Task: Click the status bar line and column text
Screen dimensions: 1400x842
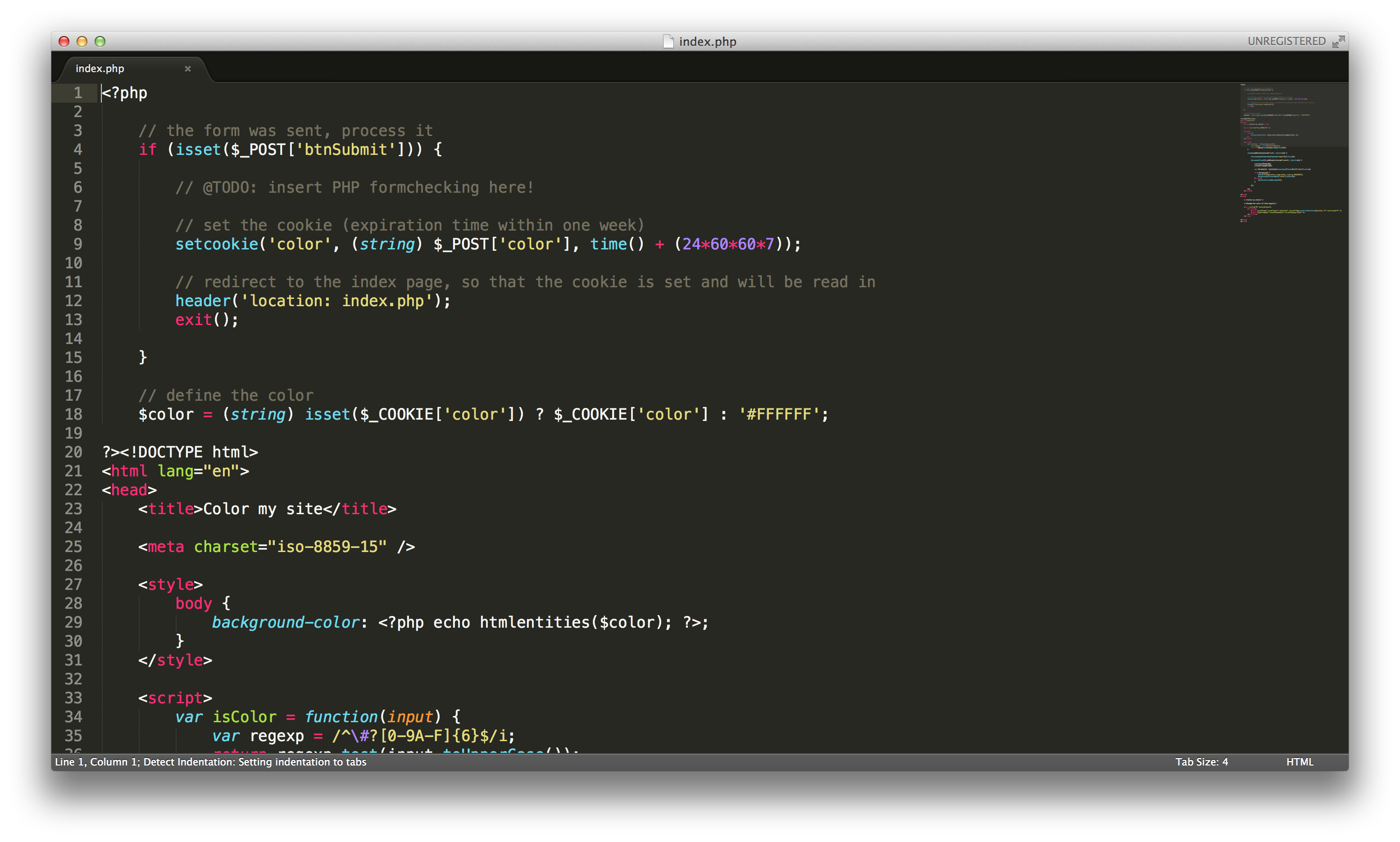Action: [x=96, y=761]
